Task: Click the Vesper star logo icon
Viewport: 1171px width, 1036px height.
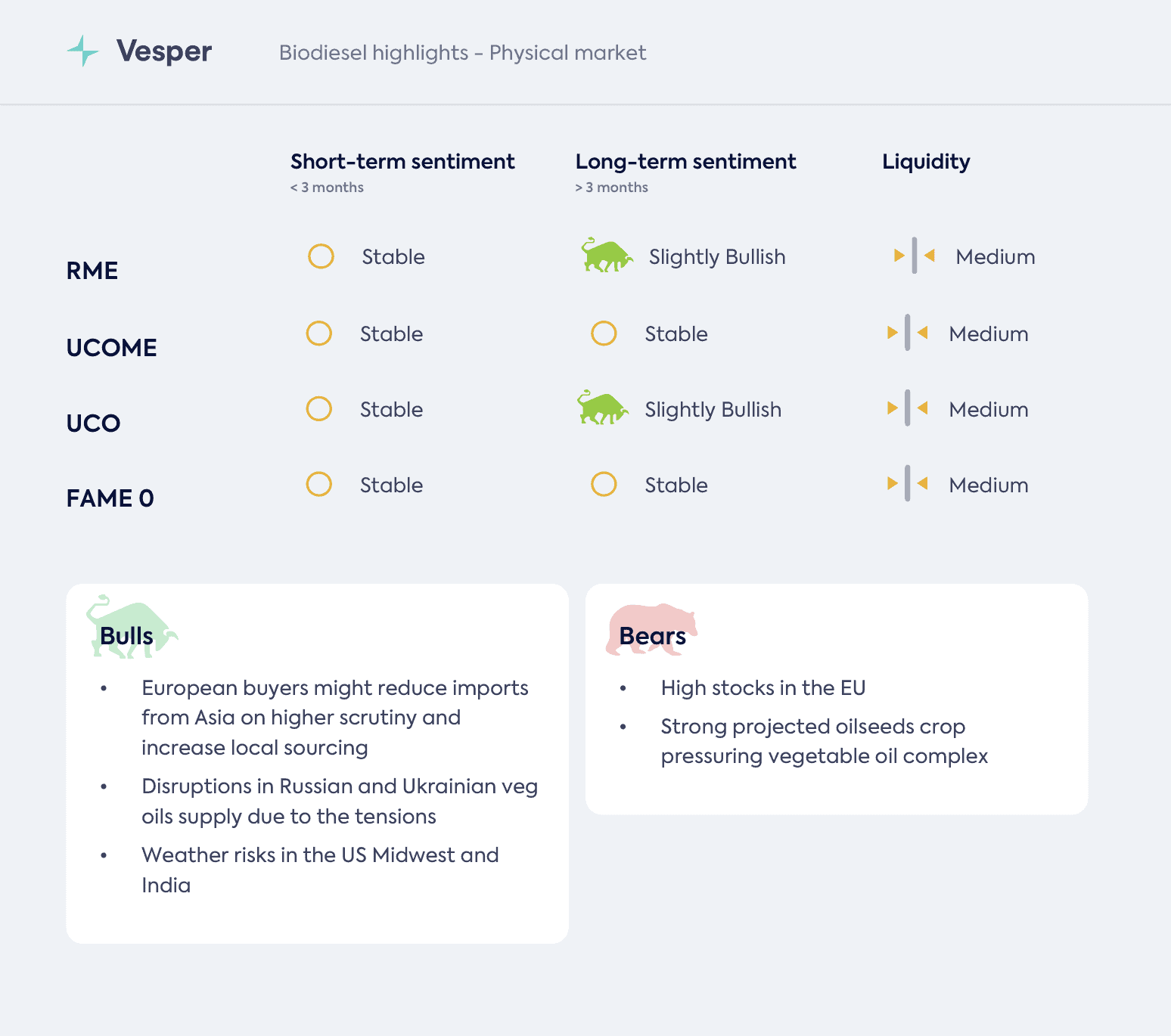Action: coord(83,51)
